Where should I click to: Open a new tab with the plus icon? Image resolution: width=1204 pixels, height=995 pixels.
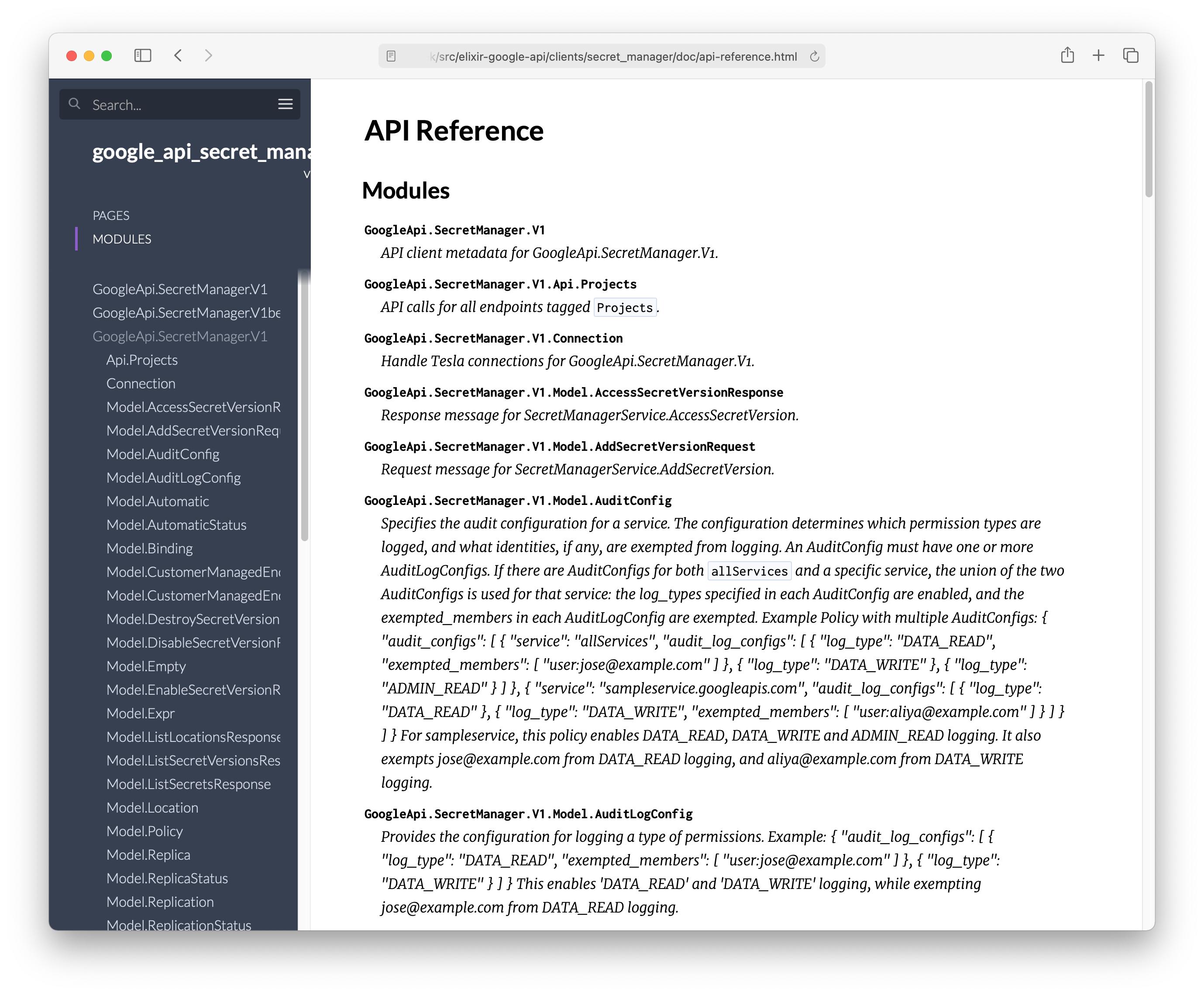coord(1099,55)
